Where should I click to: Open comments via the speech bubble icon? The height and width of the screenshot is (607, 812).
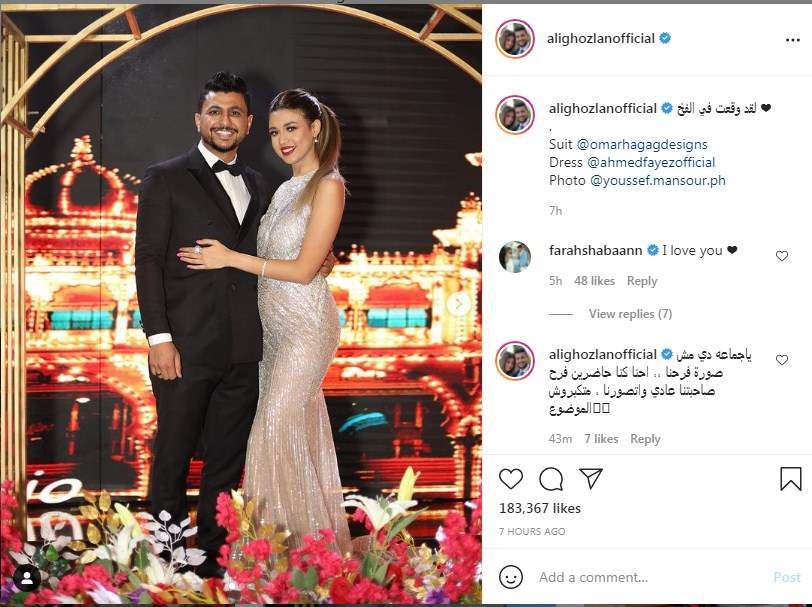[x=551, y=479]
